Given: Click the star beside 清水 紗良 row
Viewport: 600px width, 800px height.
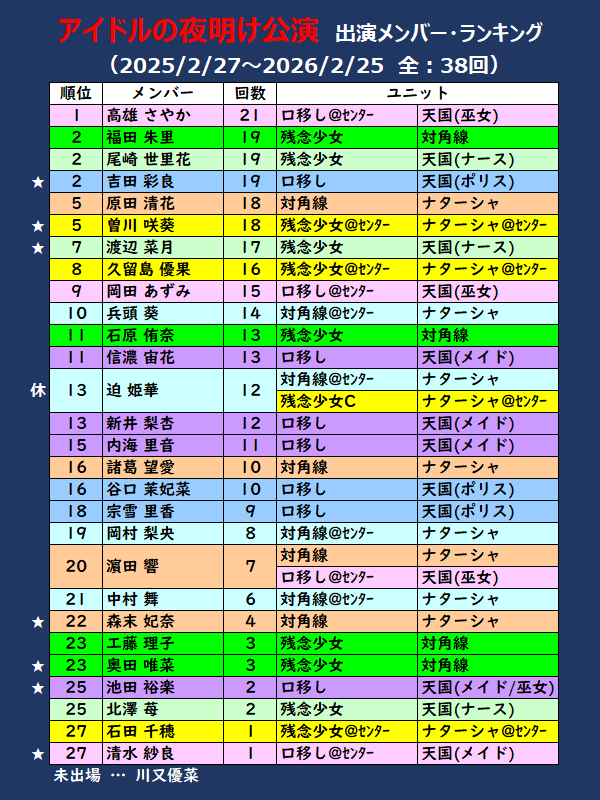Looking at the screenshot, I should 38,754.
